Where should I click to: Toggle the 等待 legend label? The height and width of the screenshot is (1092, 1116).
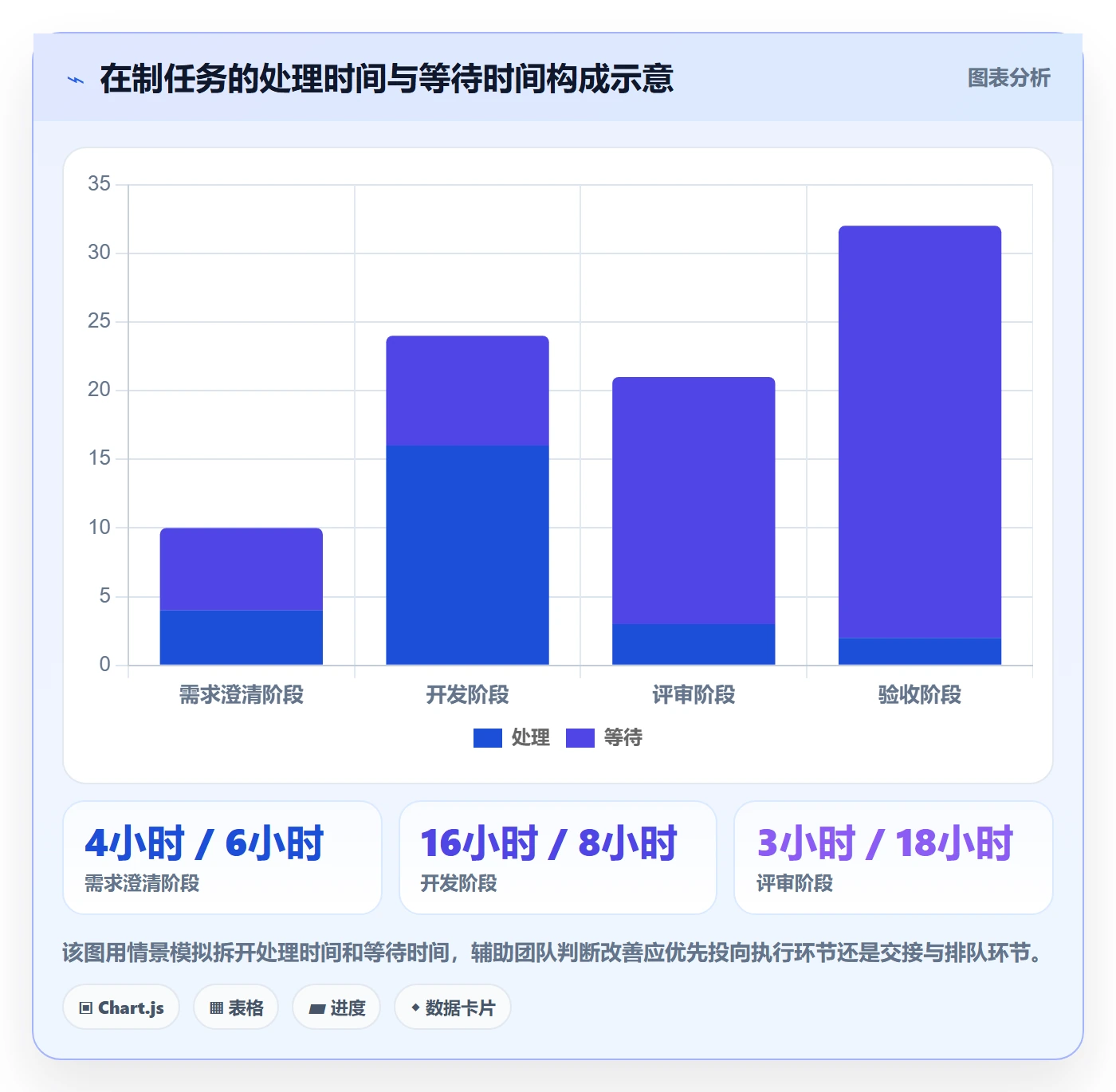623,738
